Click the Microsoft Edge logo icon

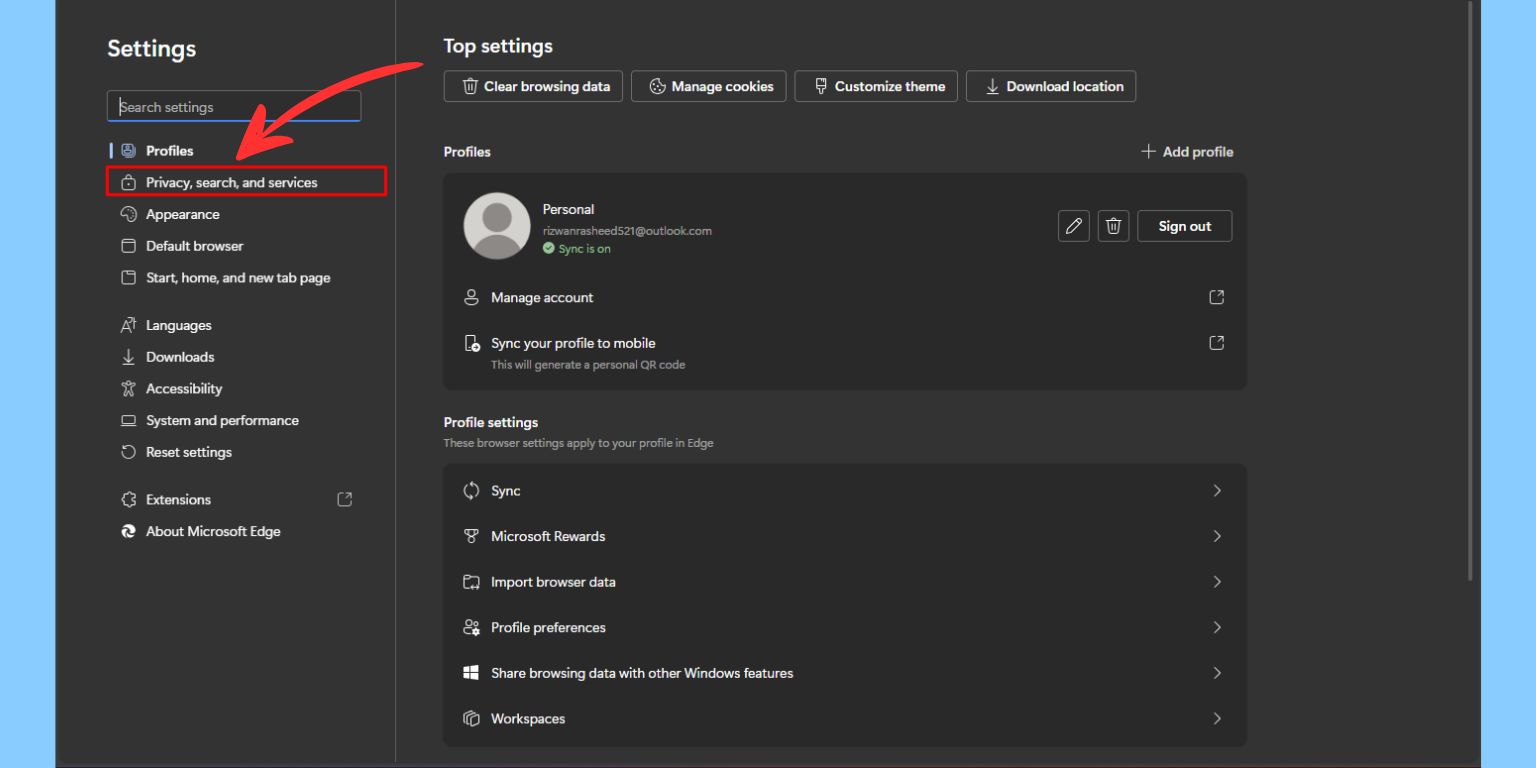click(128, 532)
